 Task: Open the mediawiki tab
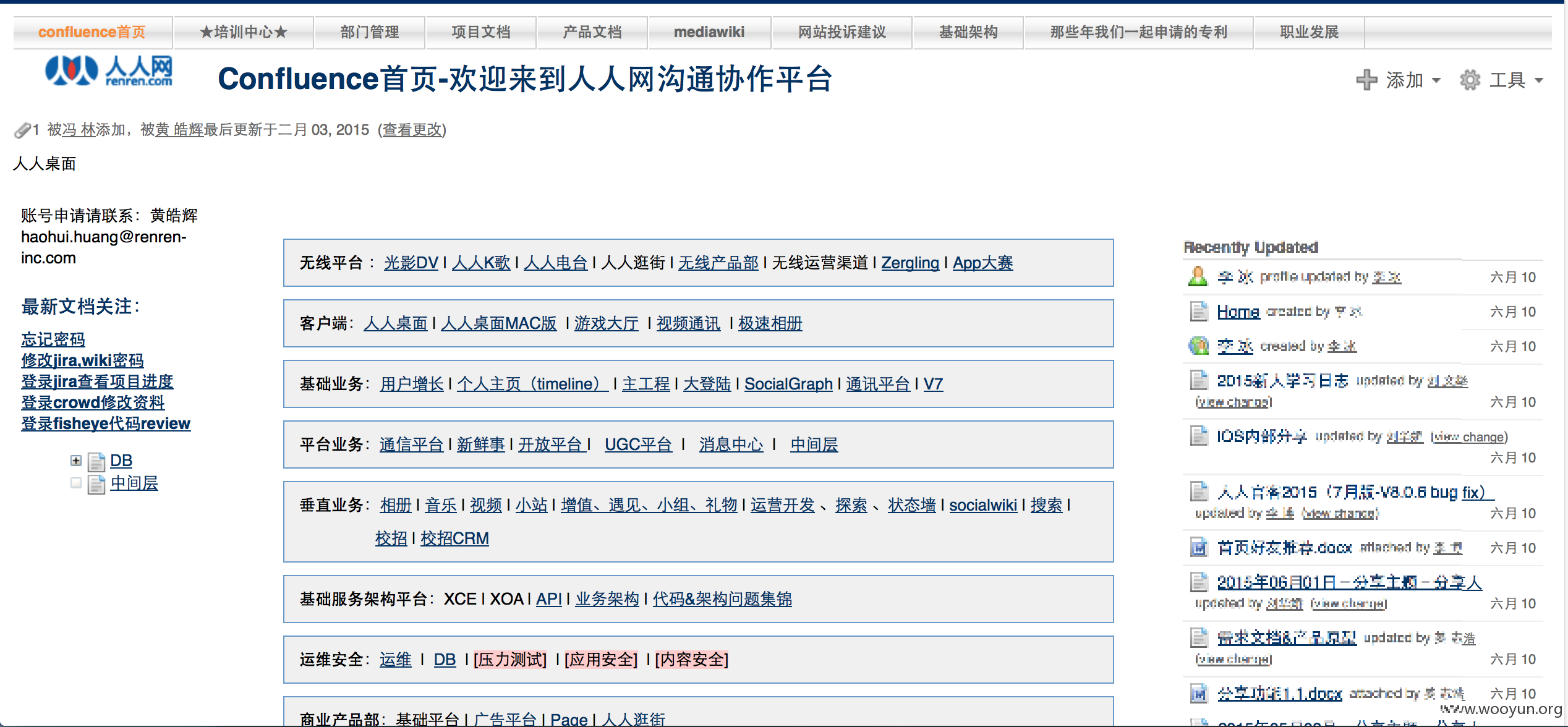(x=709, y=32)
